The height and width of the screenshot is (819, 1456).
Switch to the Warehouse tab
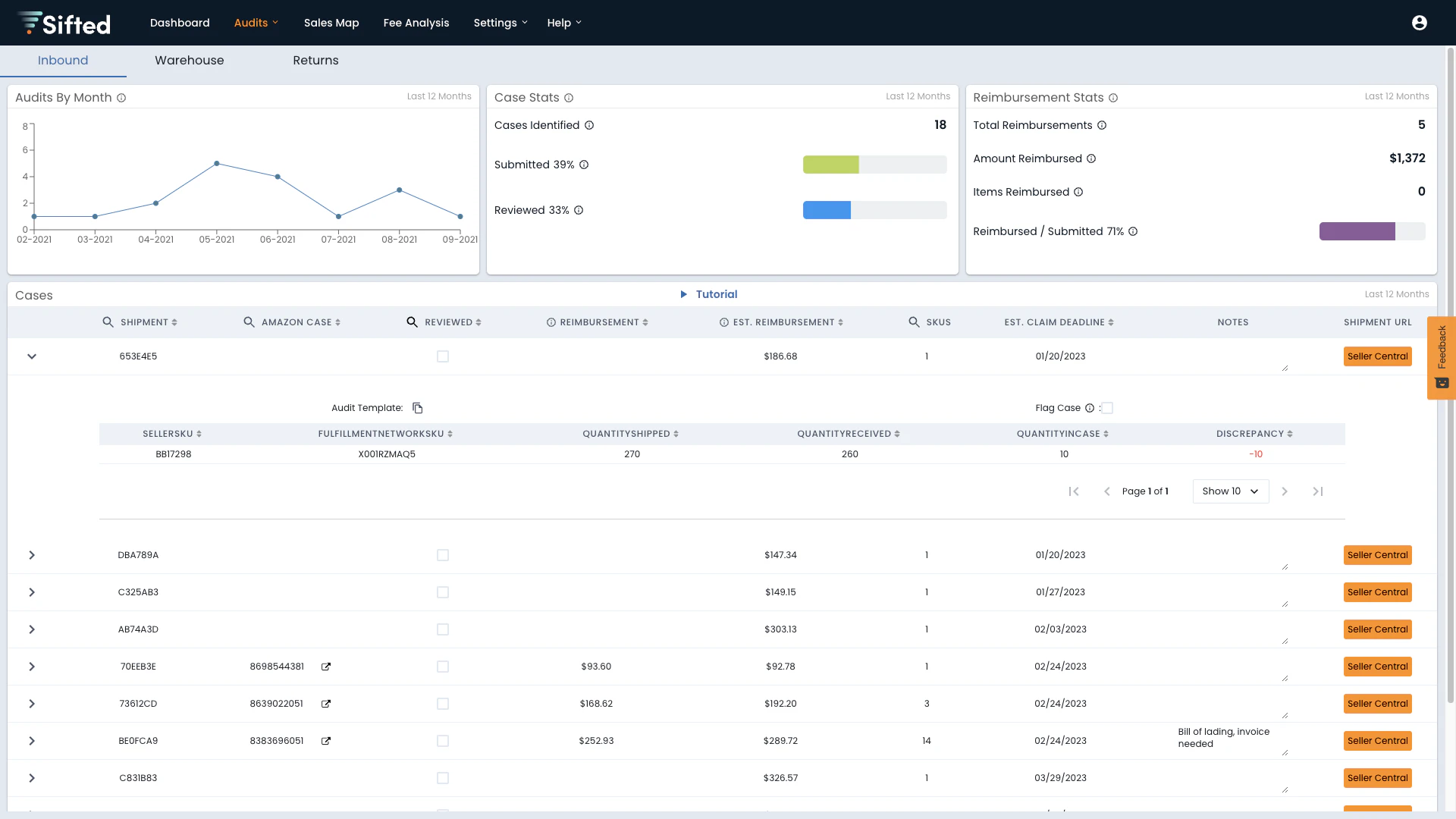(189, 61)
